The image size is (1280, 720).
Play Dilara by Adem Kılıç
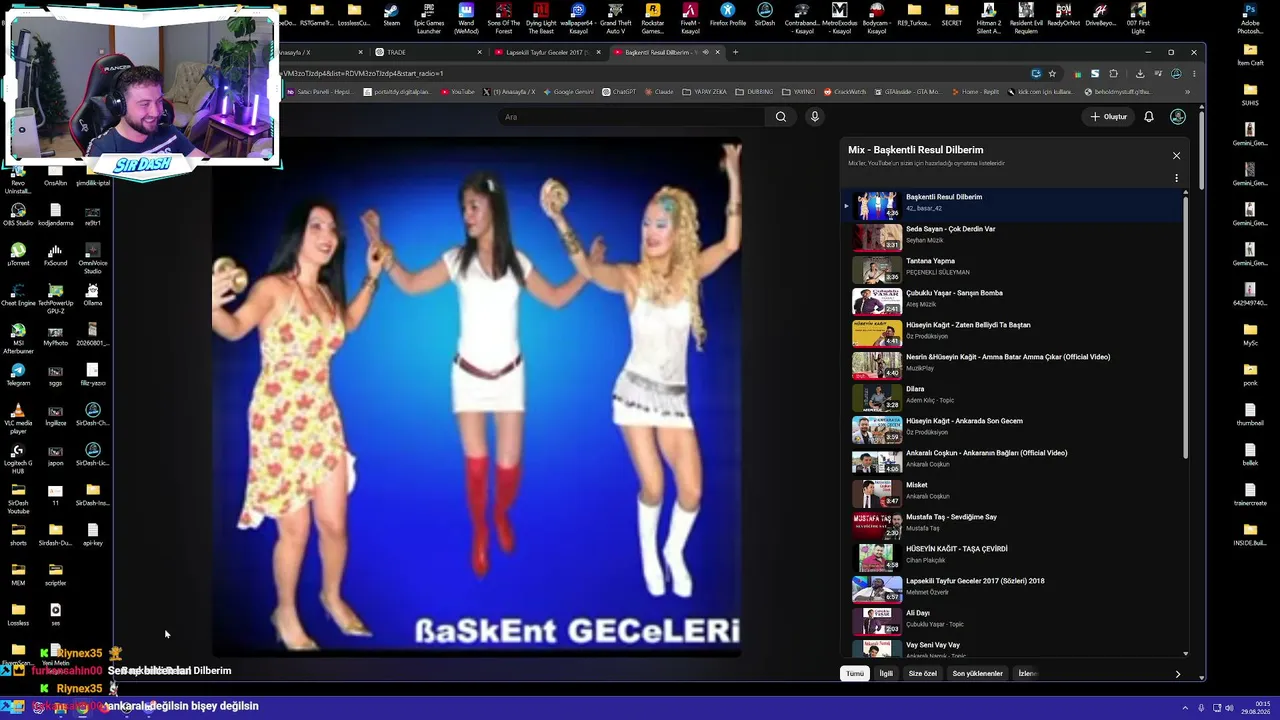click(x=1015, y=395)
